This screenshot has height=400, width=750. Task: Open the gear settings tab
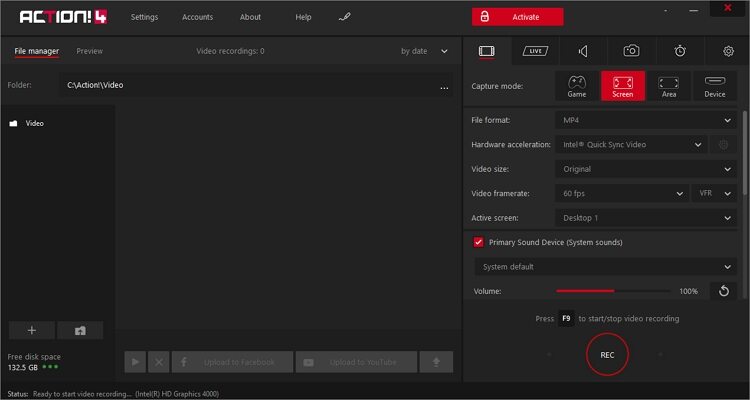(x=728, y=51)
